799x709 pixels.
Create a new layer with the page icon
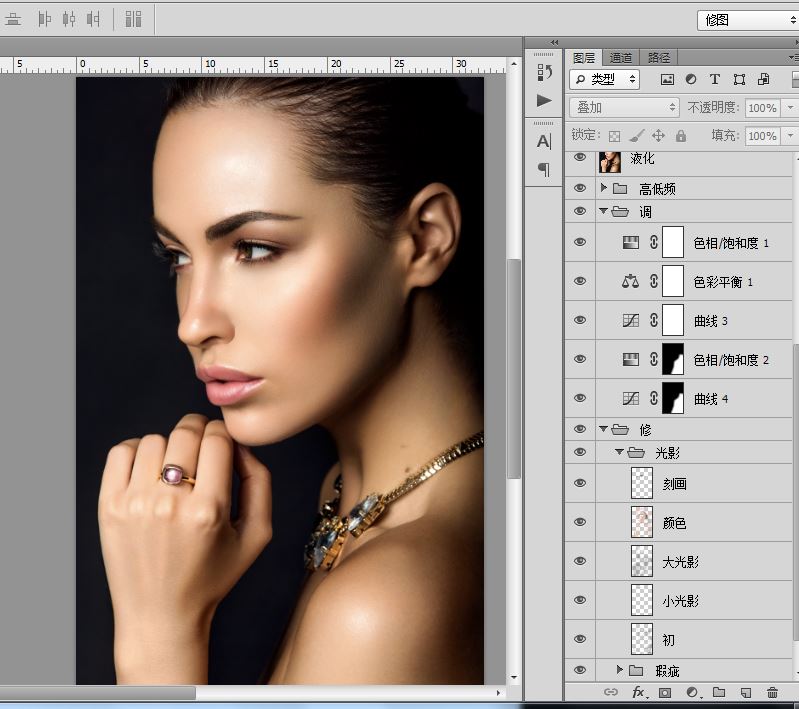745,692
